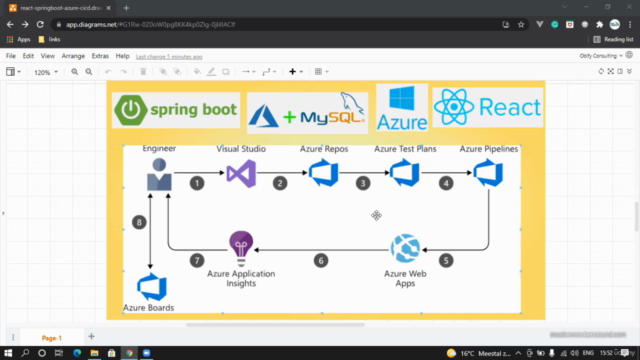
Task: Click the browser address bar URL
Action: tap(151, 24)
